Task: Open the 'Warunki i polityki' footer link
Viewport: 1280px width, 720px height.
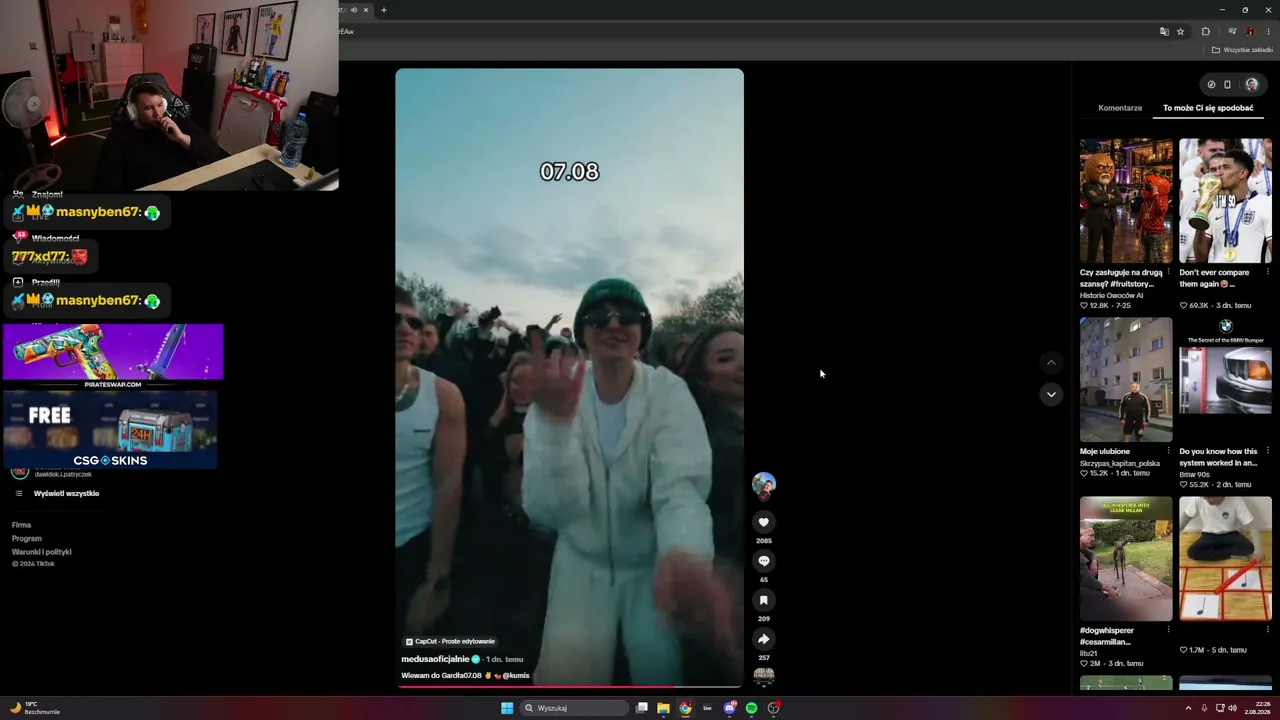Action: [42, 552]
